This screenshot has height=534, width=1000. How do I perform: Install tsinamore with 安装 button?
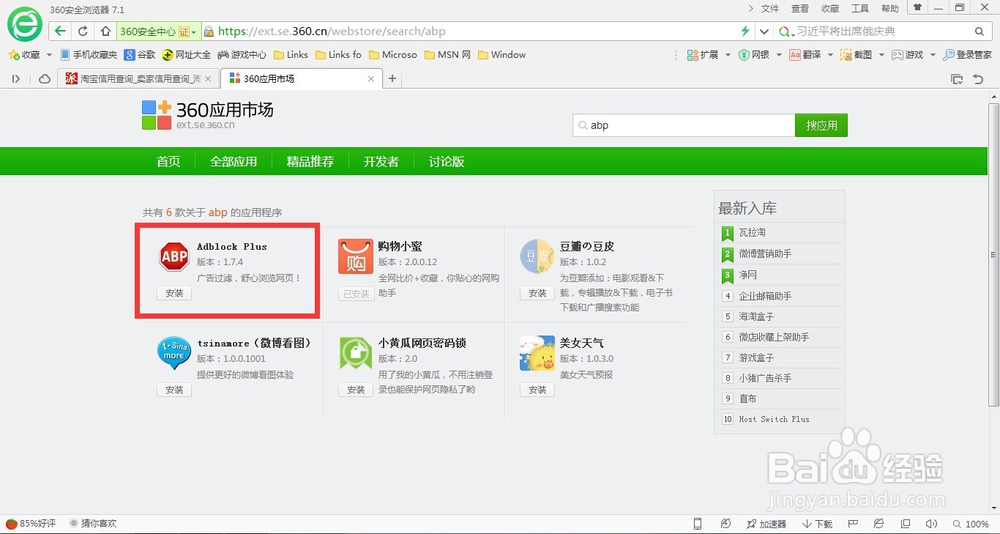tap(174, 390)
